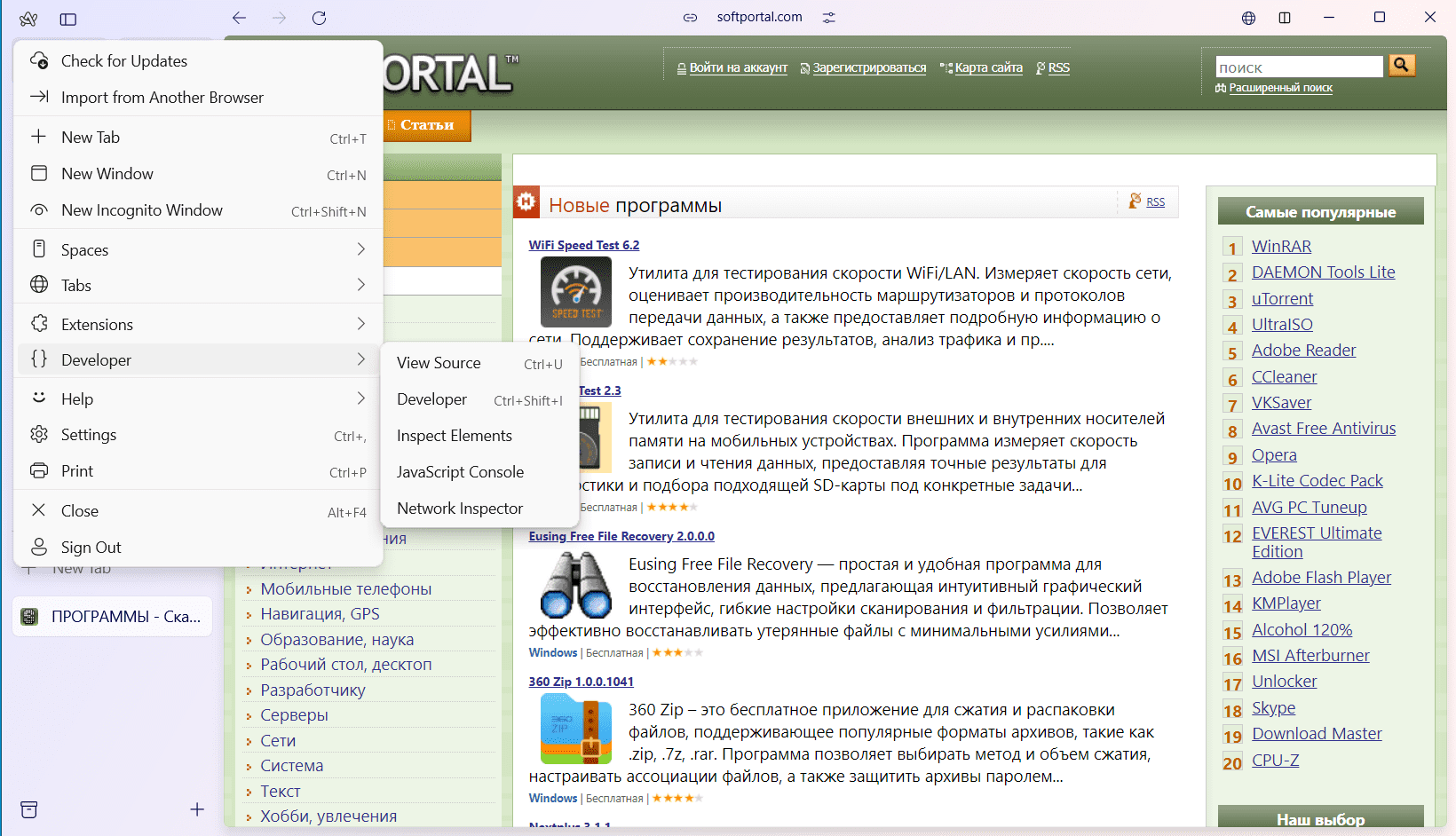This screenshot has width=1456, height=836.
Task: Open JavaScript Console from the submenu
Action: point(479,472)
